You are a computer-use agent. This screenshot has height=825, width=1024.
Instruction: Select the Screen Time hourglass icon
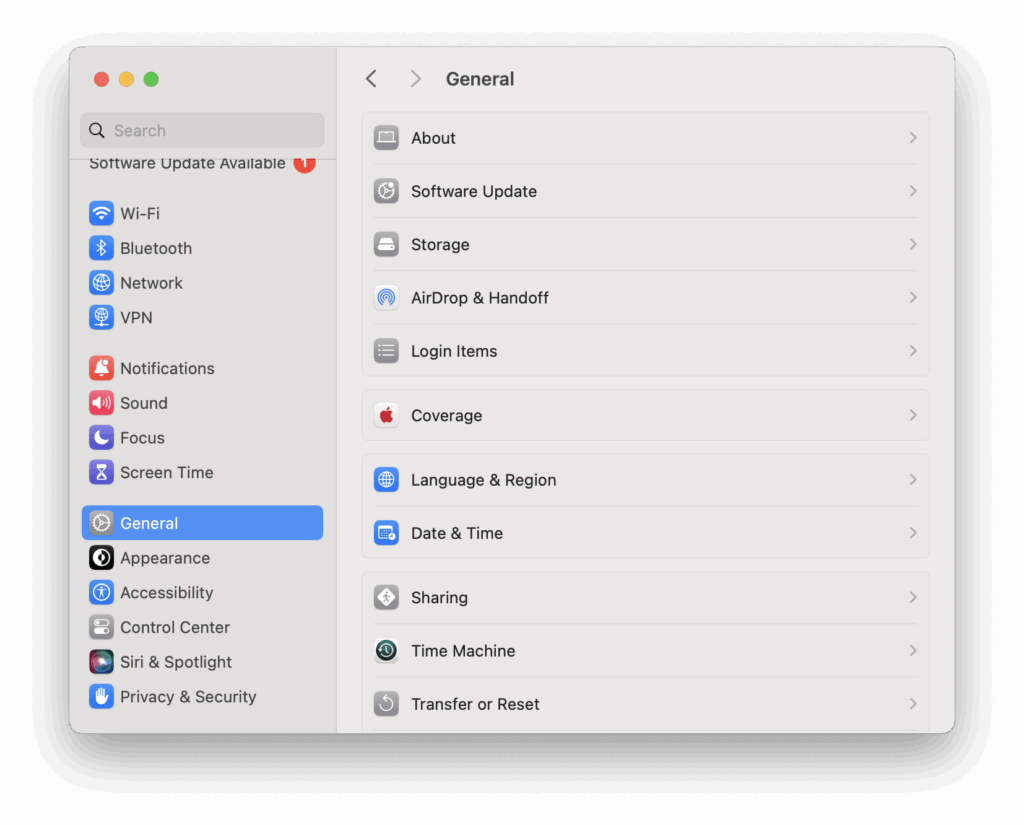point(101,472)
